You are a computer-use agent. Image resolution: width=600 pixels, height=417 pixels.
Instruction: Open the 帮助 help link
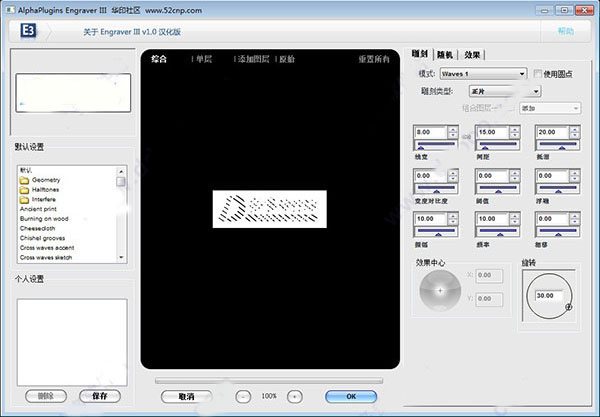566,31
